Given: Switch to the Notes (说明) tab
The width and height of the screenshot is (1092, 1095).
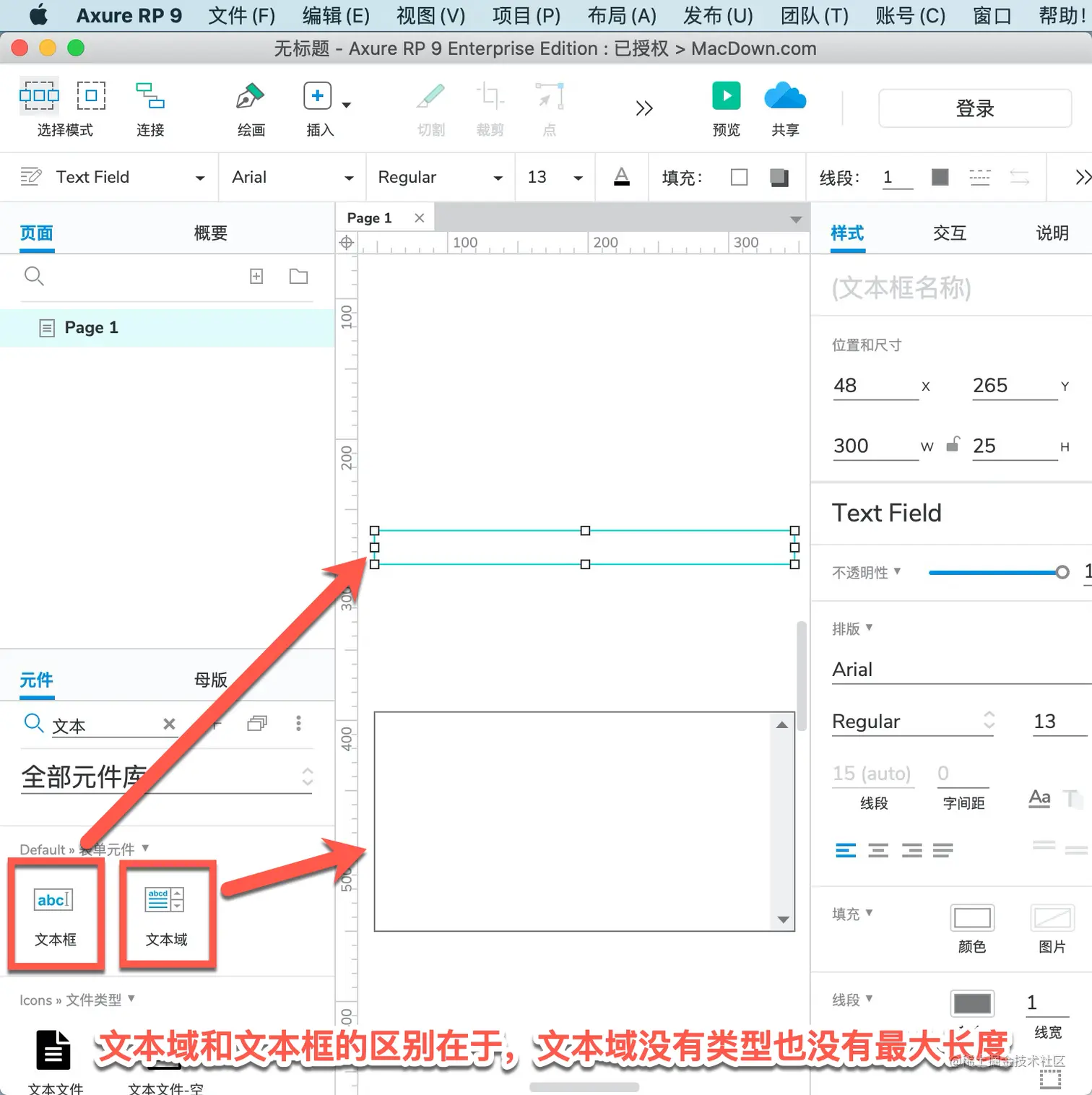Looking at the screenshot, I should click(x=1052, y=233).
